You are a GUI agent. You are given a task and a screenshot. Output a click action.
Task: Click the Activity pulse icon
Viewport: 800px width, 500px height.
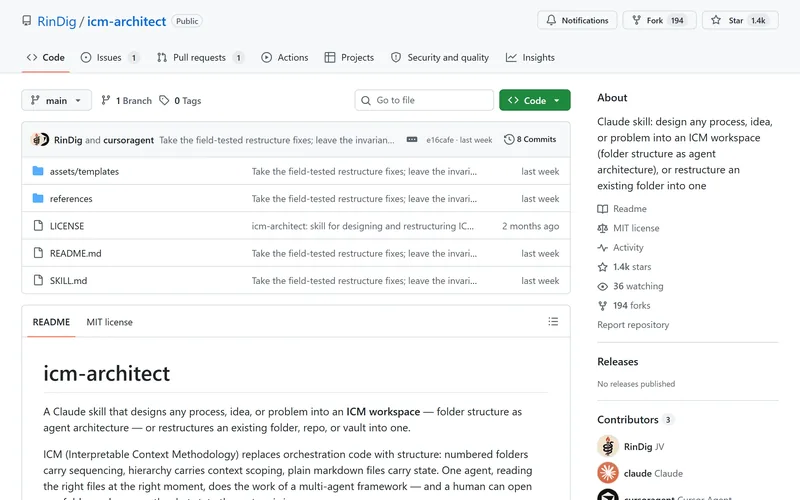point(603,247)
